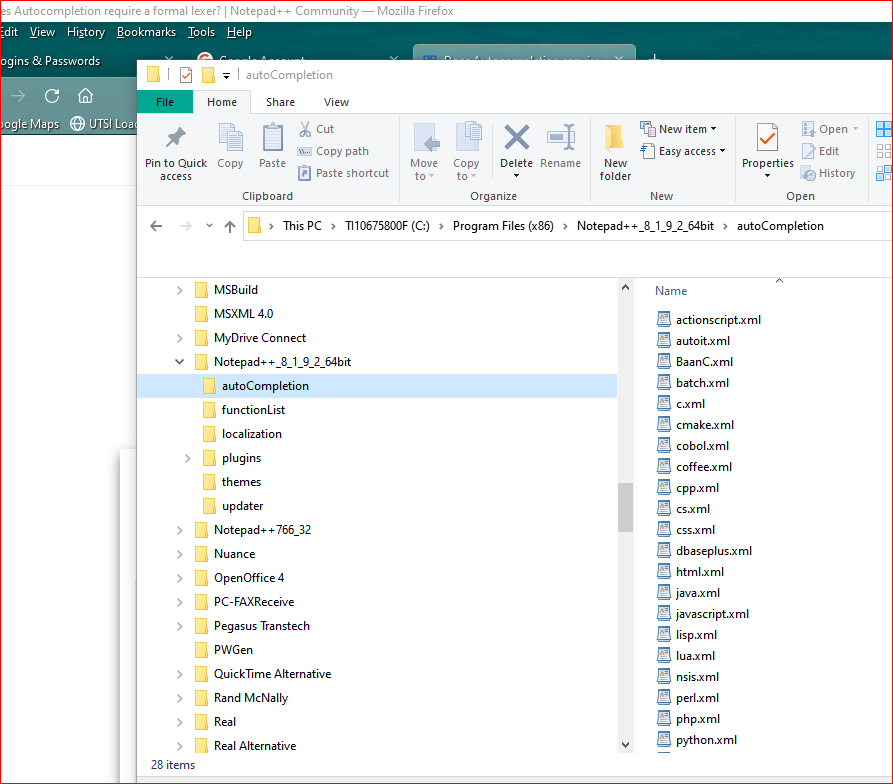Click the Copy to icon
This screenshot has width=893, height=784.
(x=468, y=138)
